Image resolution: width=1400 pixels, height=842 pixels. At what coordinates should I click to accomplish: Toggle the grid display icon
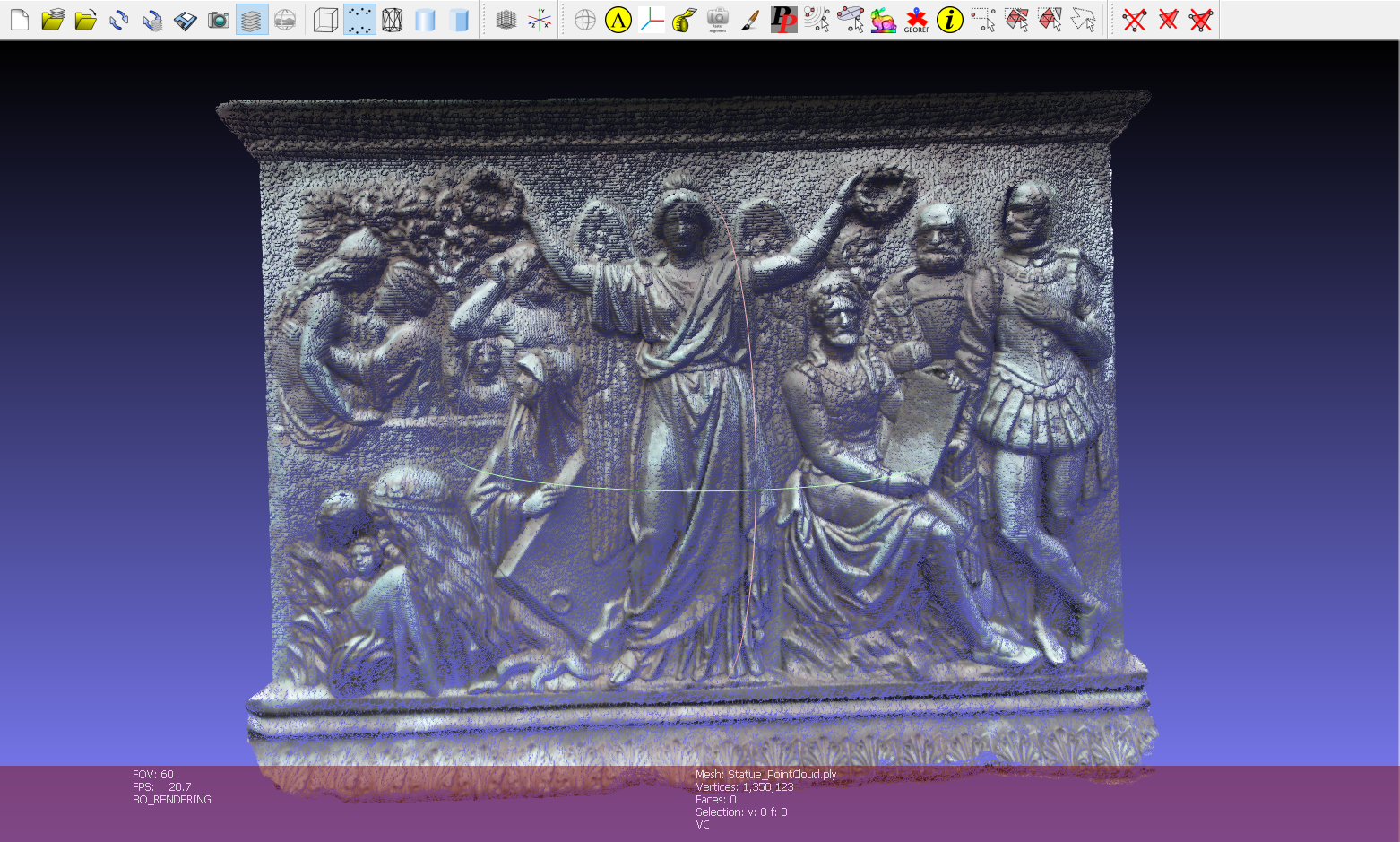506,20
